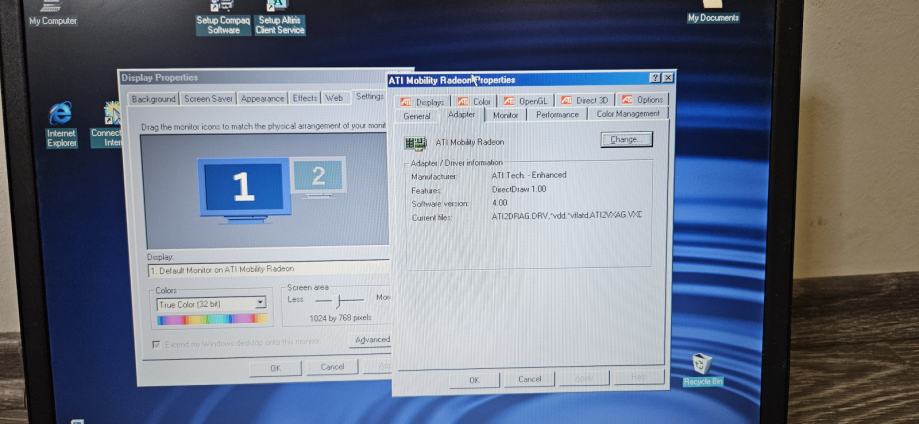919x424 pixels.
Task: Click the Change... adapter button
Action: [627, 140]
